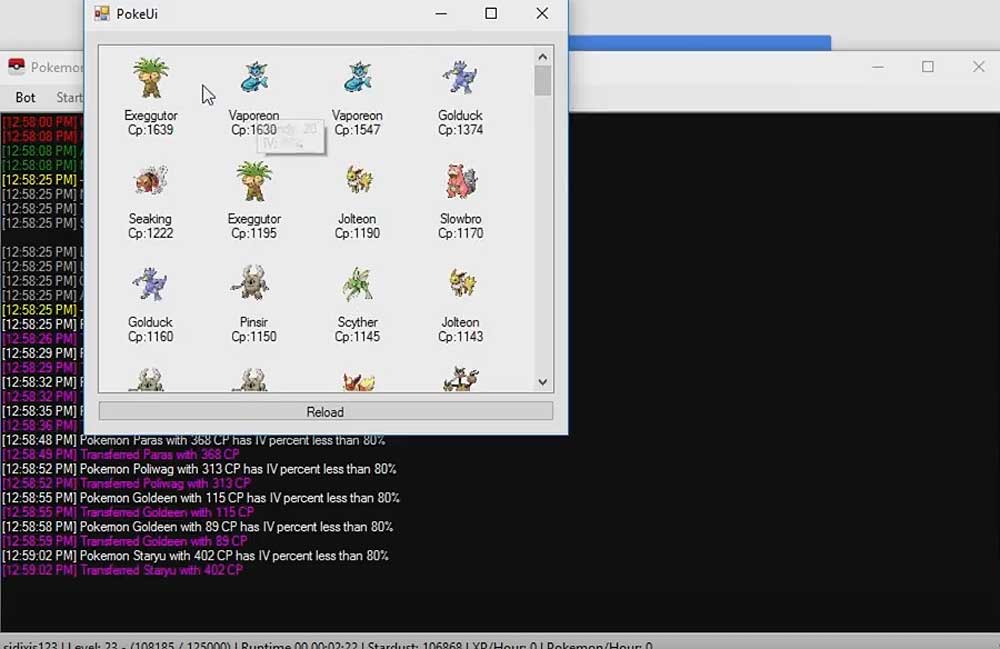Image resolution: width=1000 pixels, height=649 pixels.
Task: Select the Vaporeon Cp:1630 sprite
Action: [254, 78]
